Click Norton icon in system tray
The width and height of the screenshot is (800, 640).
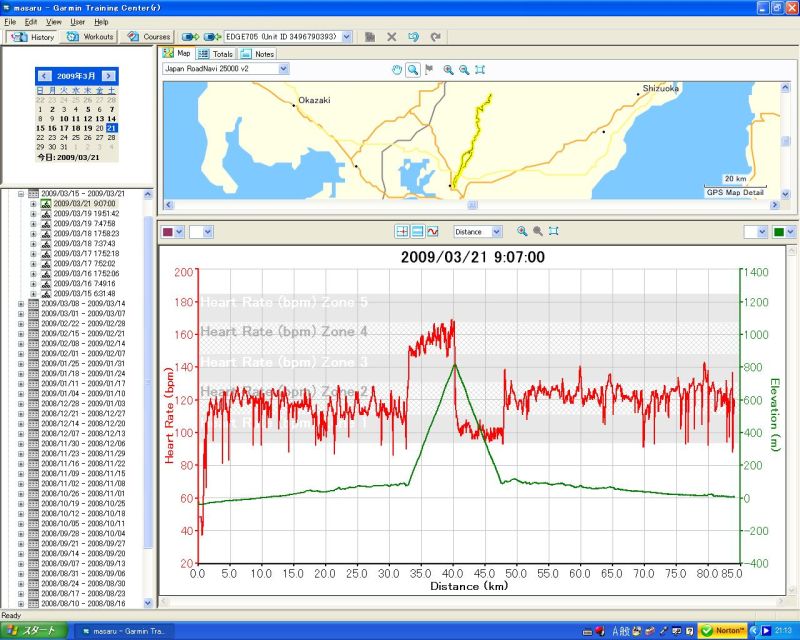(722, 631)
